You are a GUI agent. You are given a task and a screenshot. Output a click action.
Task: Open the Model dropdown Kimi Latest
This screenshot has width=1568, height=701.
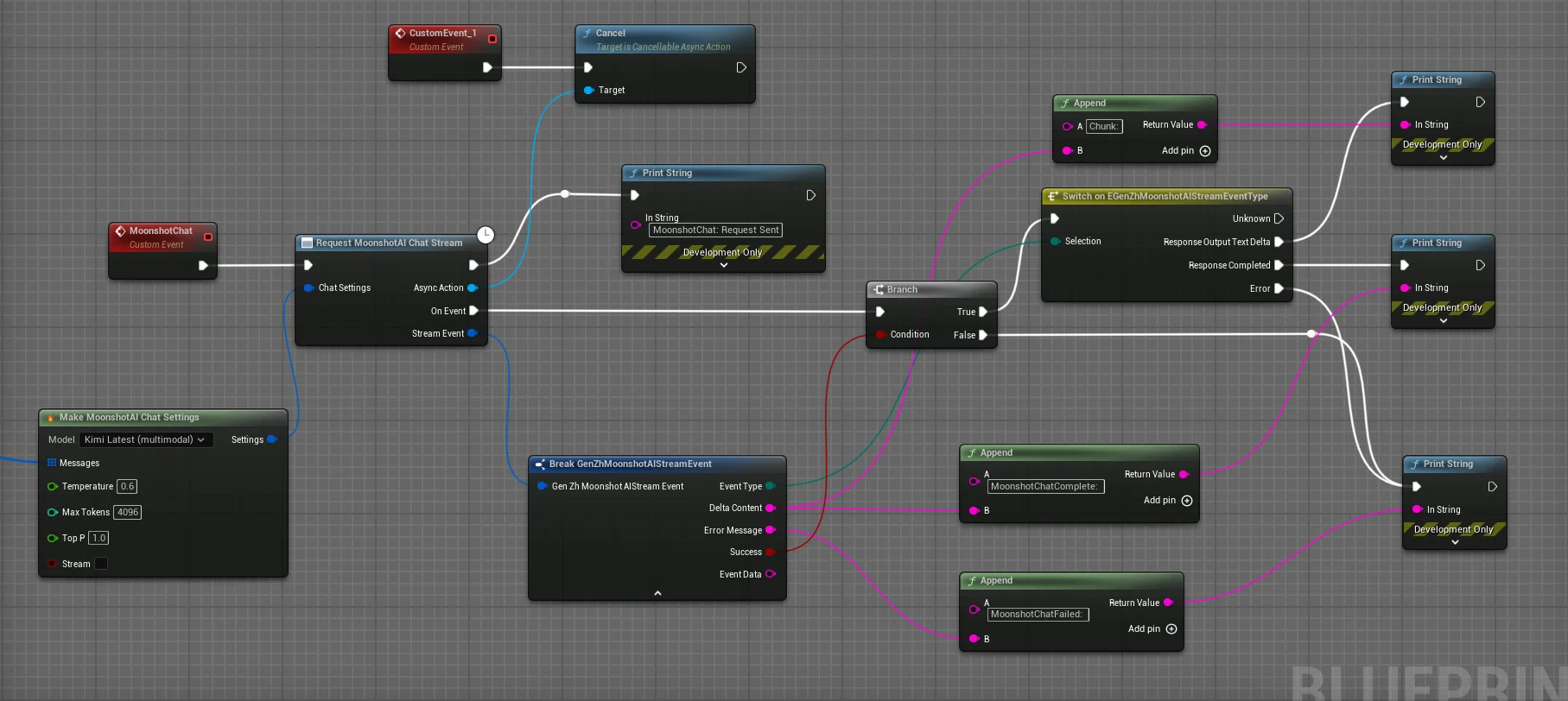pos(145,439)
